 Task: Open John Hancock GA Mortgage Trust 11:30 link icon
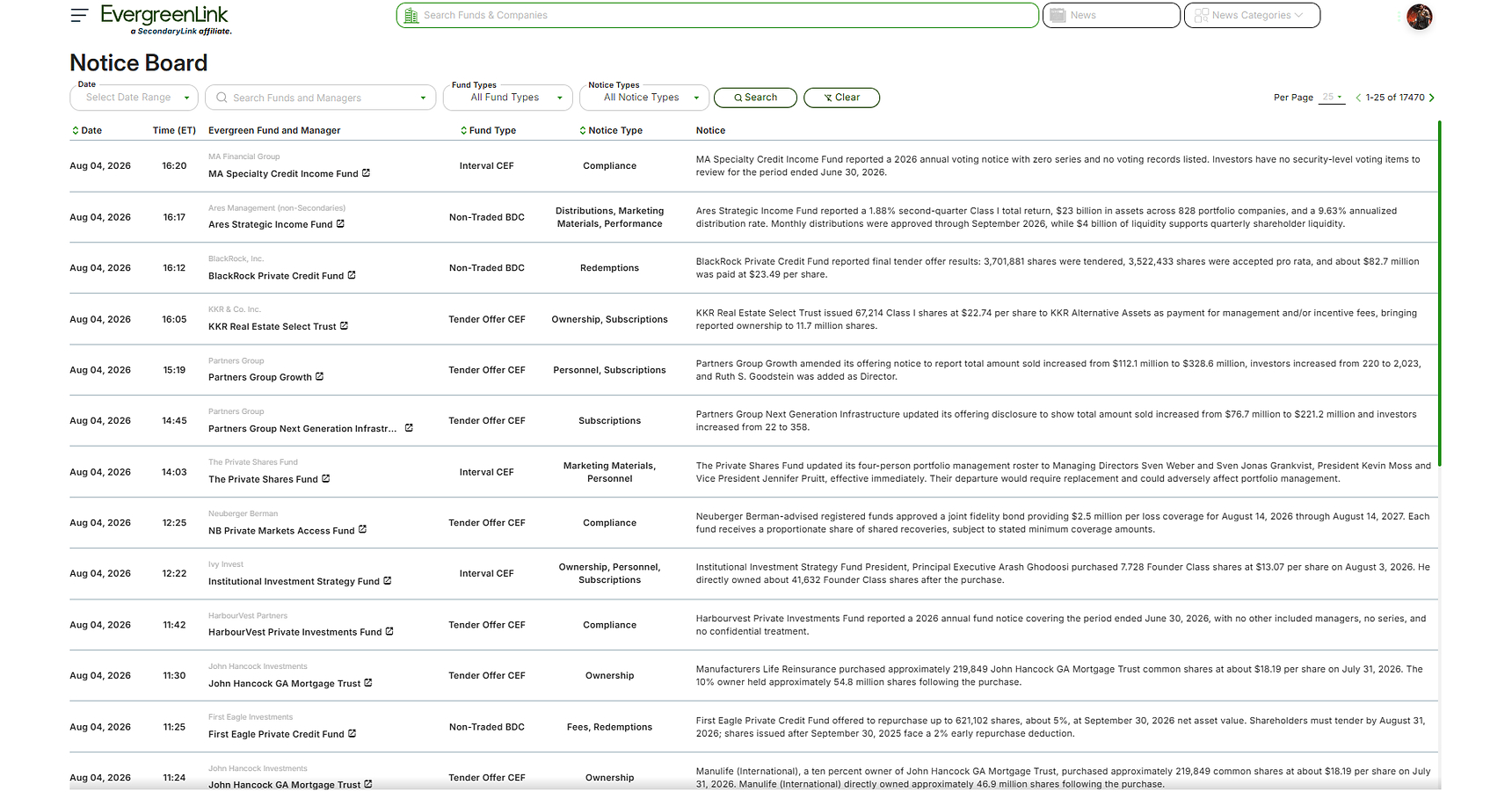(368, 683)
